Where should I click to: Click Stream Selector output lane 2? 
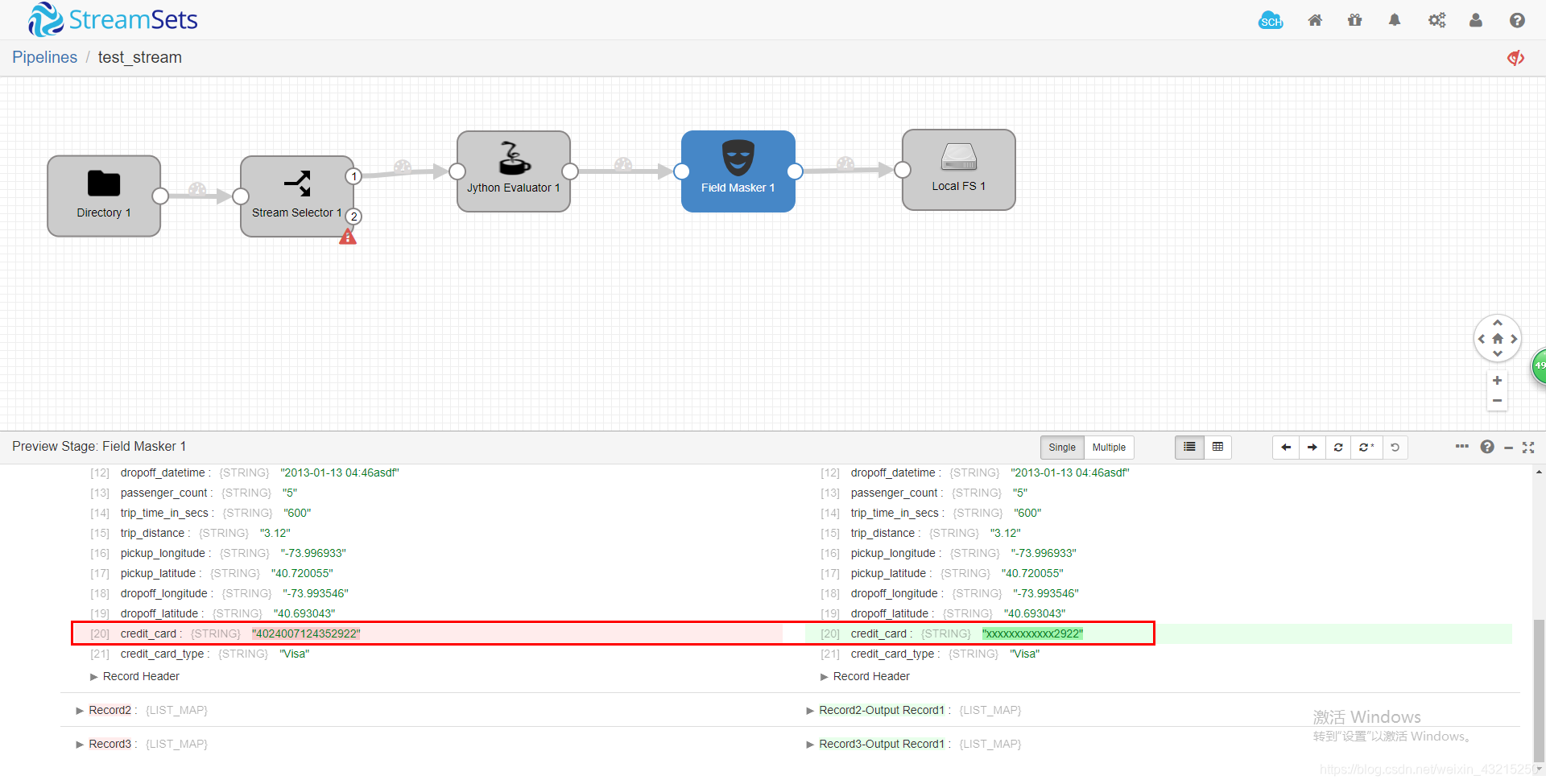click(x=353, y=217)
